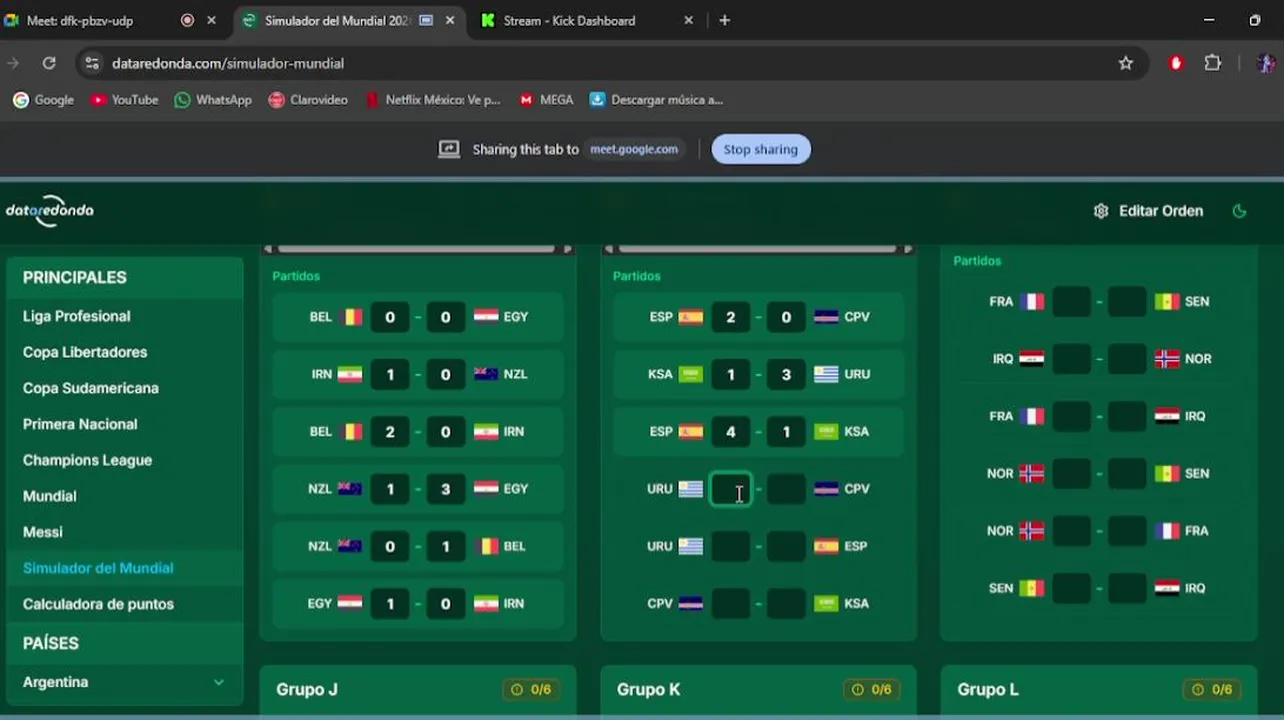Viewport: 1284px width, 720px height.
Task: Open Clarovideo bookmark
Action: 308,100
